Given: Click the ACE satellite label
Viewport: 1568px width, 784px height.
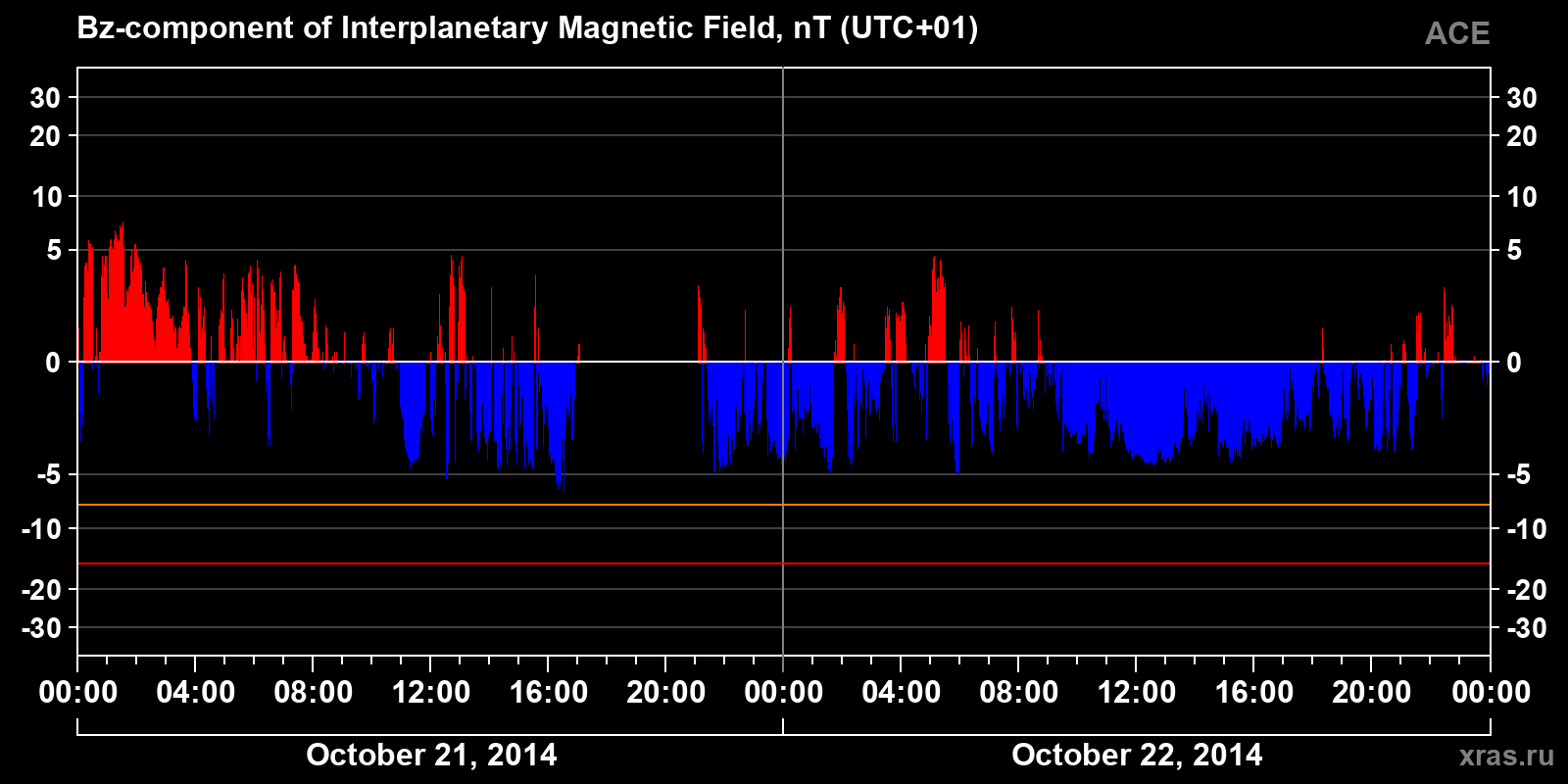Looking at the screenshot, I should (x=1457, y=33).
